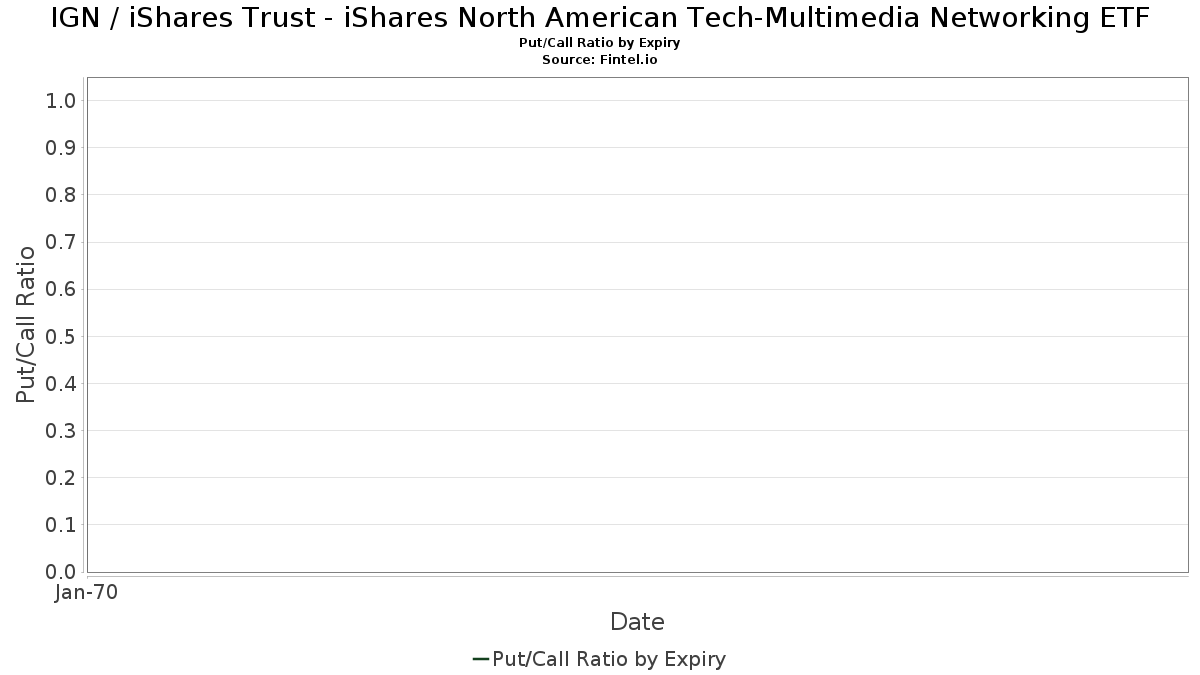Click the empty chart plot area
1200x675 pixels.
[637, 324]
